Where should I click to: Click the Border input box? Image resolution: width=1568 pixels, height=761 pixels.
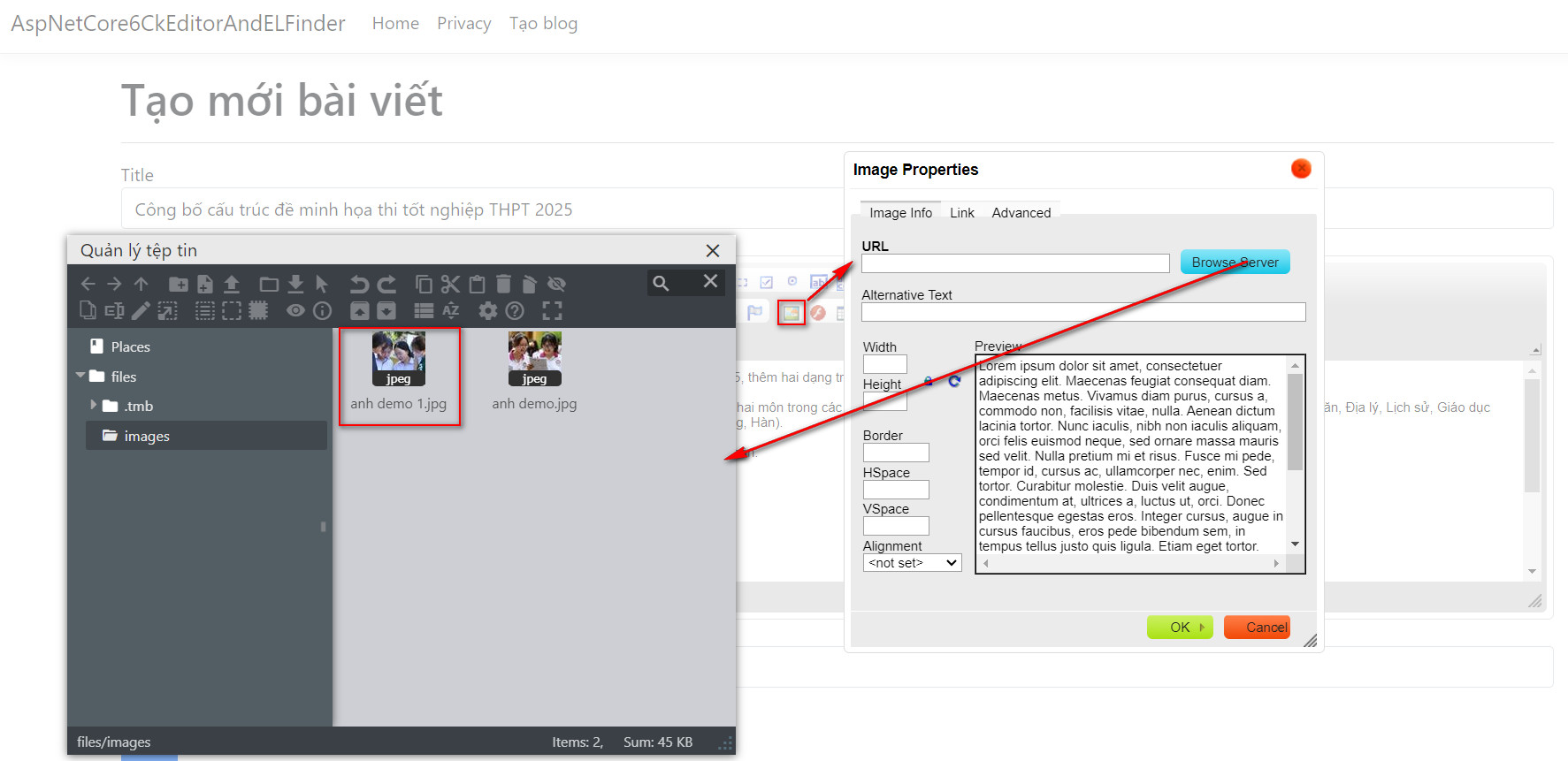click(896, 453)
